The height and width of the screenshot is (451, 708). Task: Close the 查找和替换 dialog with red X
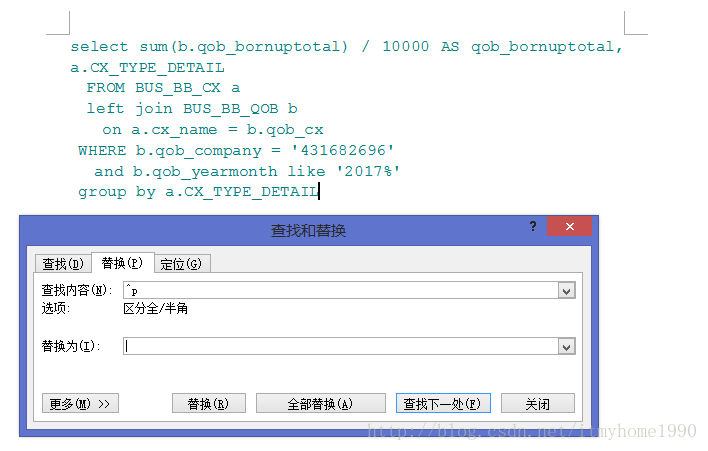pyautogui.click(x=569, y=226)
